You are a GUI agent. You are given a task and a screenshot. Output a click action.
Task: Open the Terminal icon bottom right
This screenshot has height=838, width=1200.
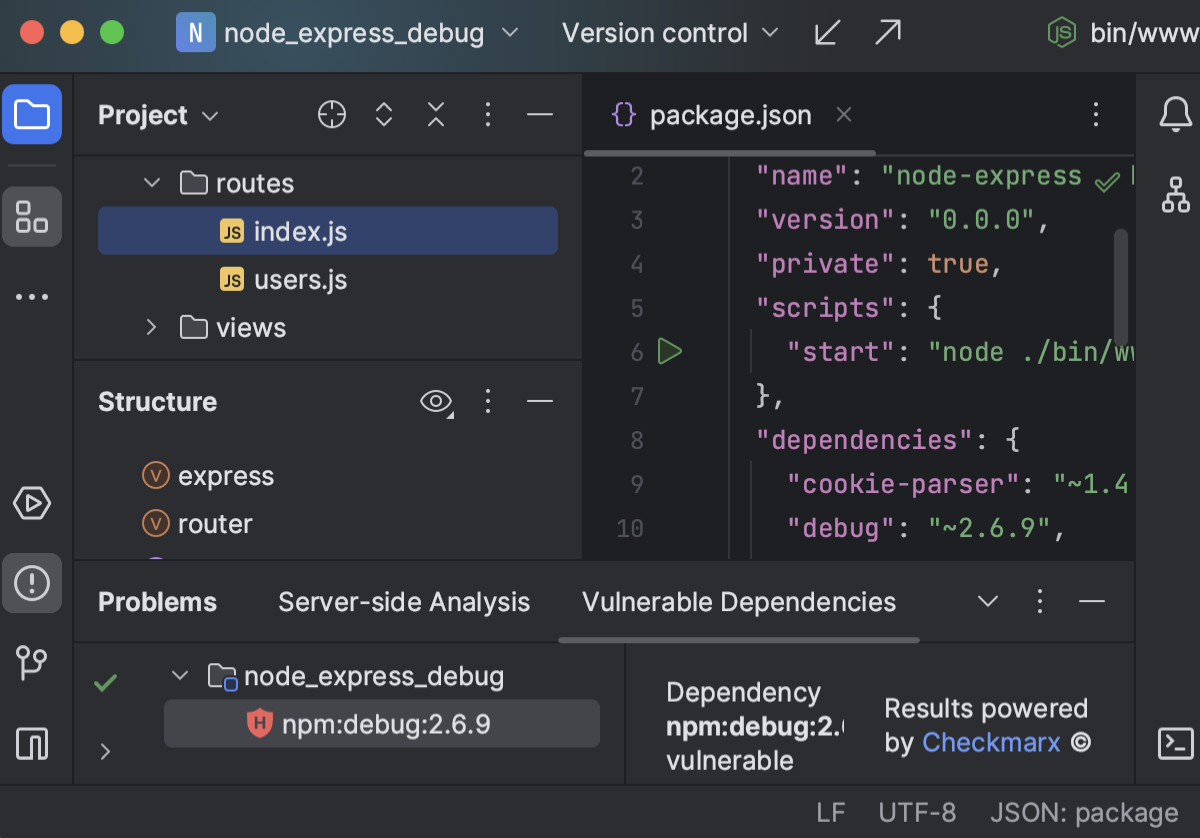tap(1174, 742)
